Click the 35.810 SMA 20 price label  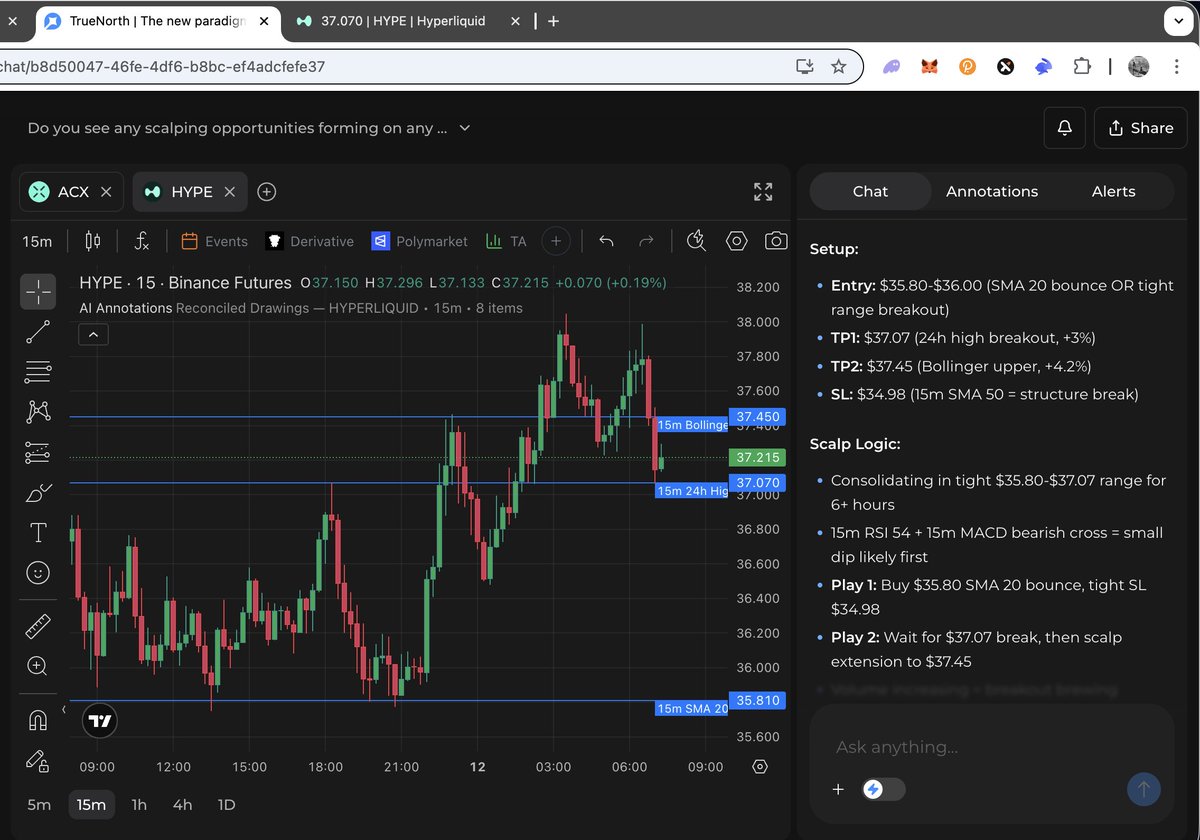click(758, 700)
